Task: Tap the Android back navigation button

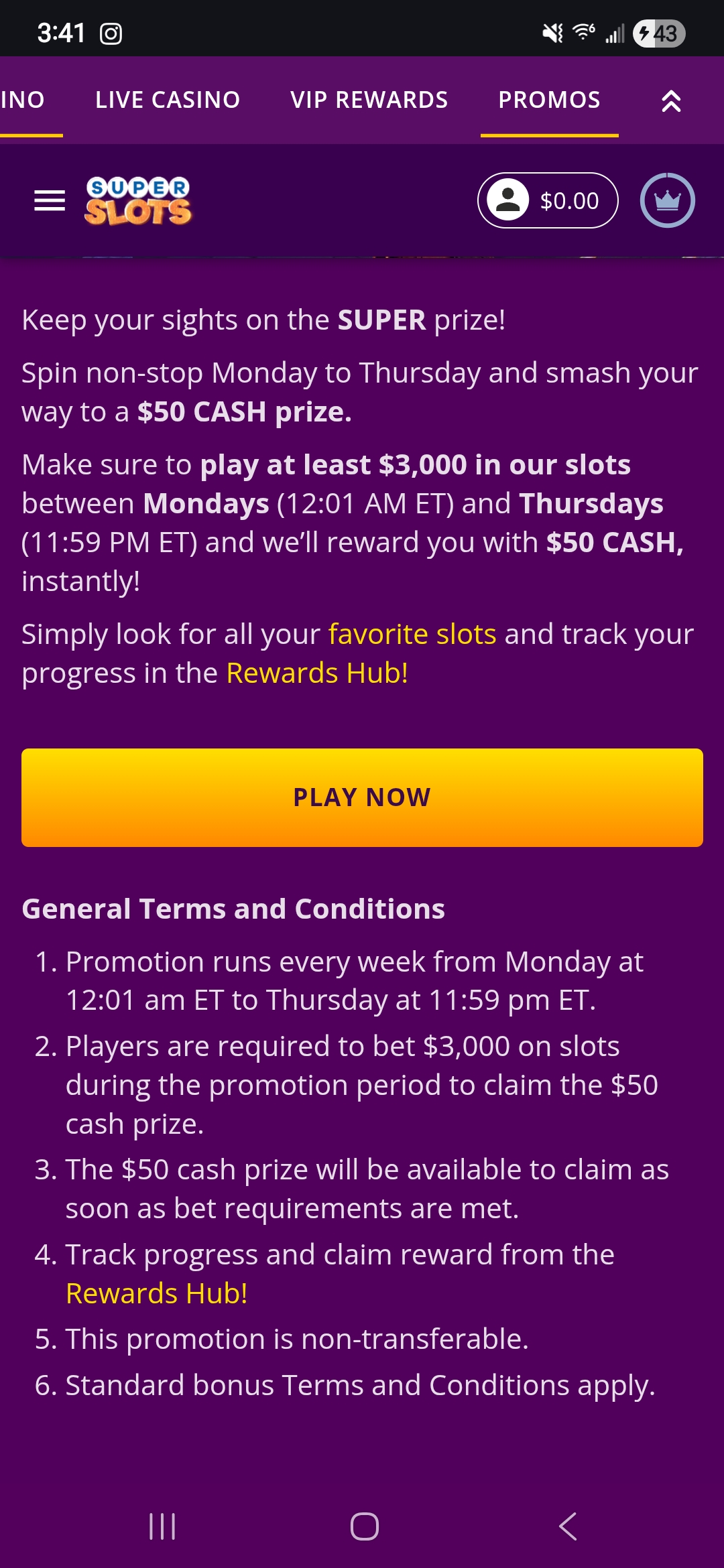Action: [568, 1526]
